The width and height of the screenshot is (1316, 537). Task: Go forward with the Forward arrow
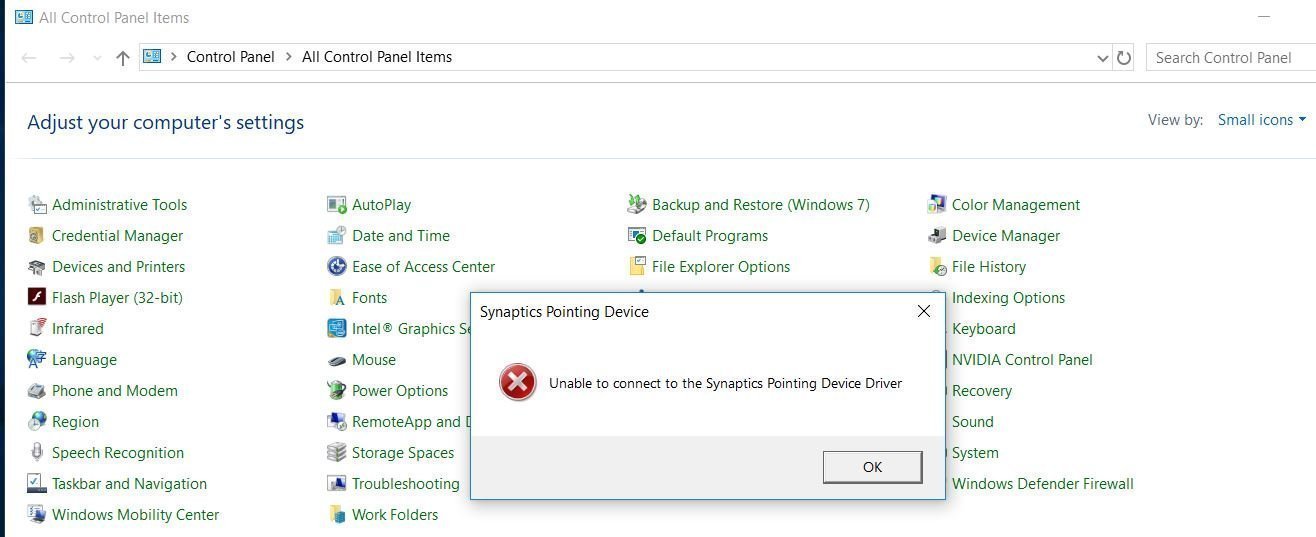pos(67,58)
